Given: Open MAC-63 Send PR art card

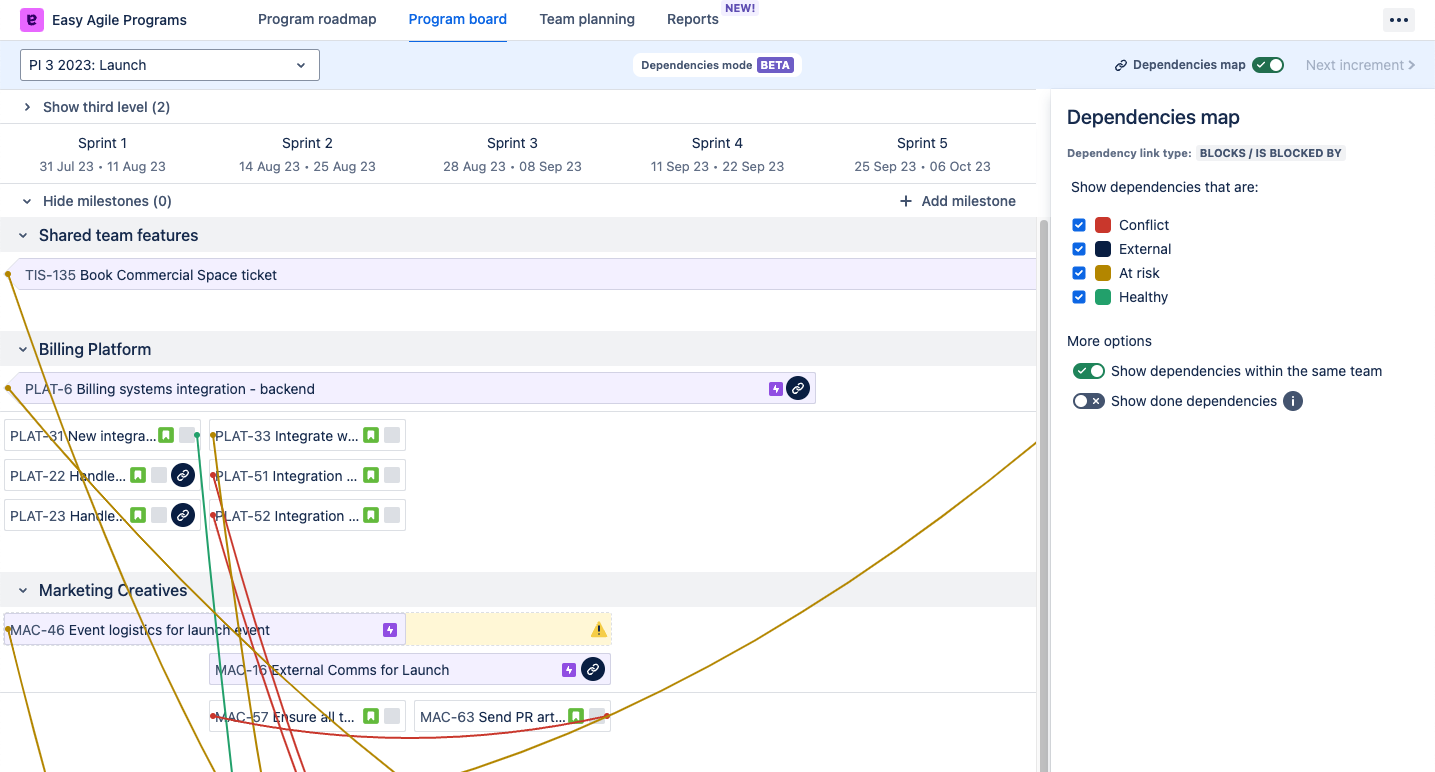Looking at the screenshot, I should pyautogui.click(x=512, y=716).
